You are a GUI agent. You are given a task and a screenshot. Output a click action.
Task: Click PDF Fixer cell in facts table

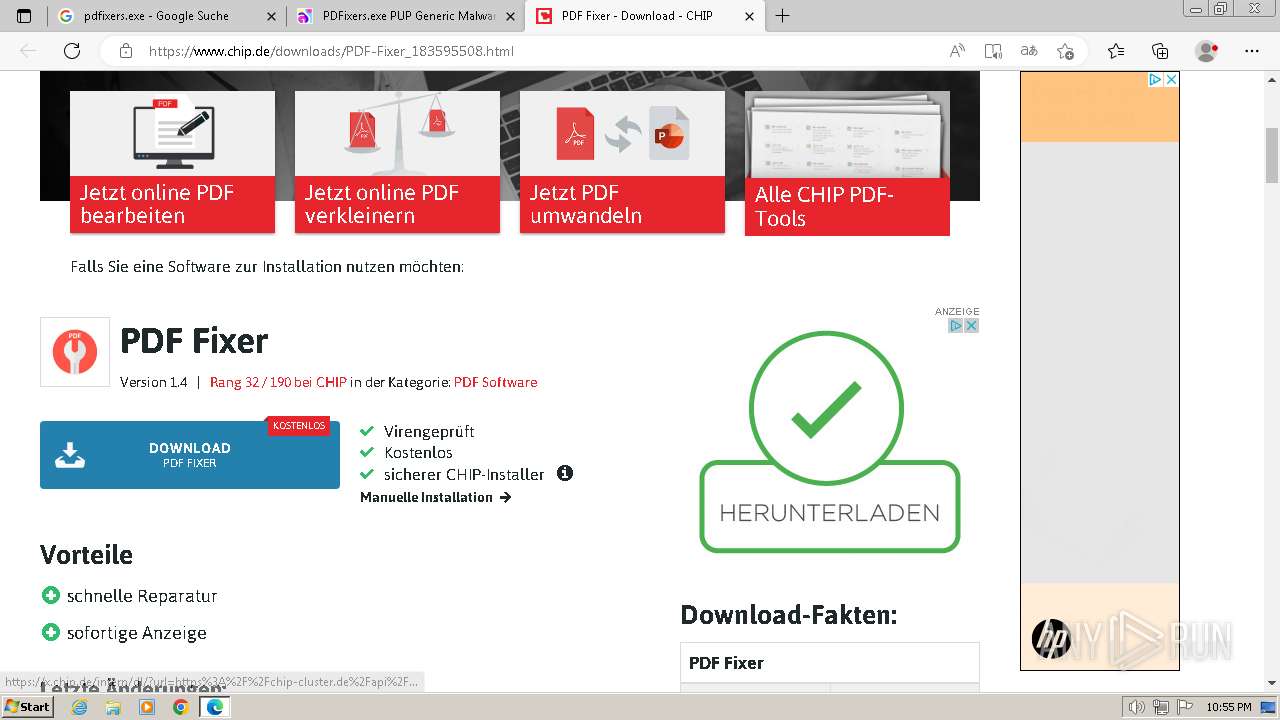[x=830, y=663]
